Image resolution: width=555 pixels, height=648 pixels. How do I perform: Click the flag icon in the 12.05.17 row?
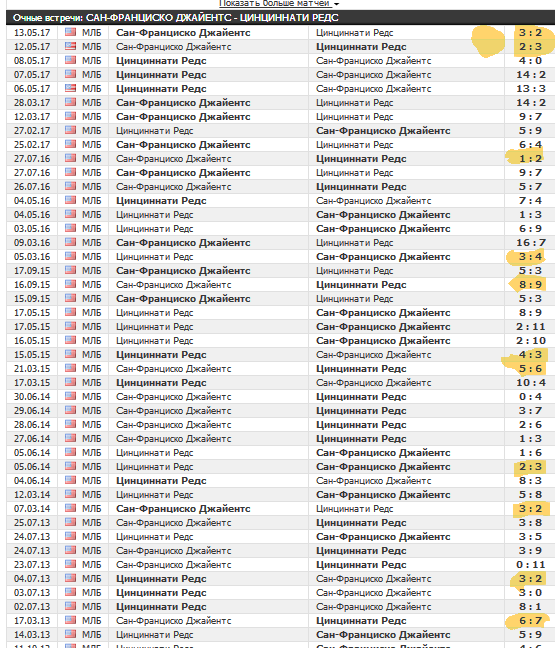pyautogui.click(x=71, y=46)
